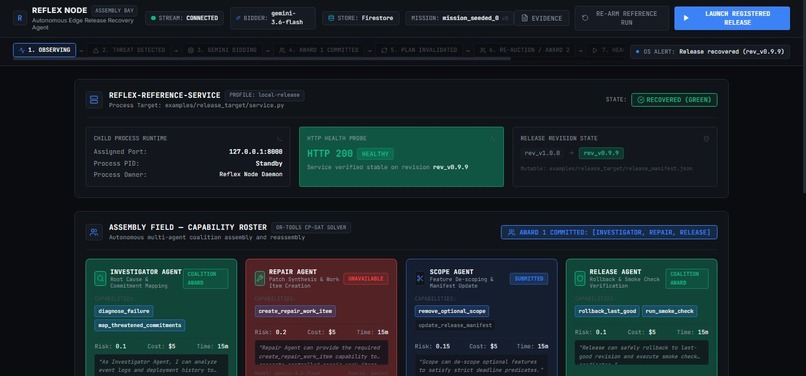Click the Healthy status badge

(x=375, y=153)
